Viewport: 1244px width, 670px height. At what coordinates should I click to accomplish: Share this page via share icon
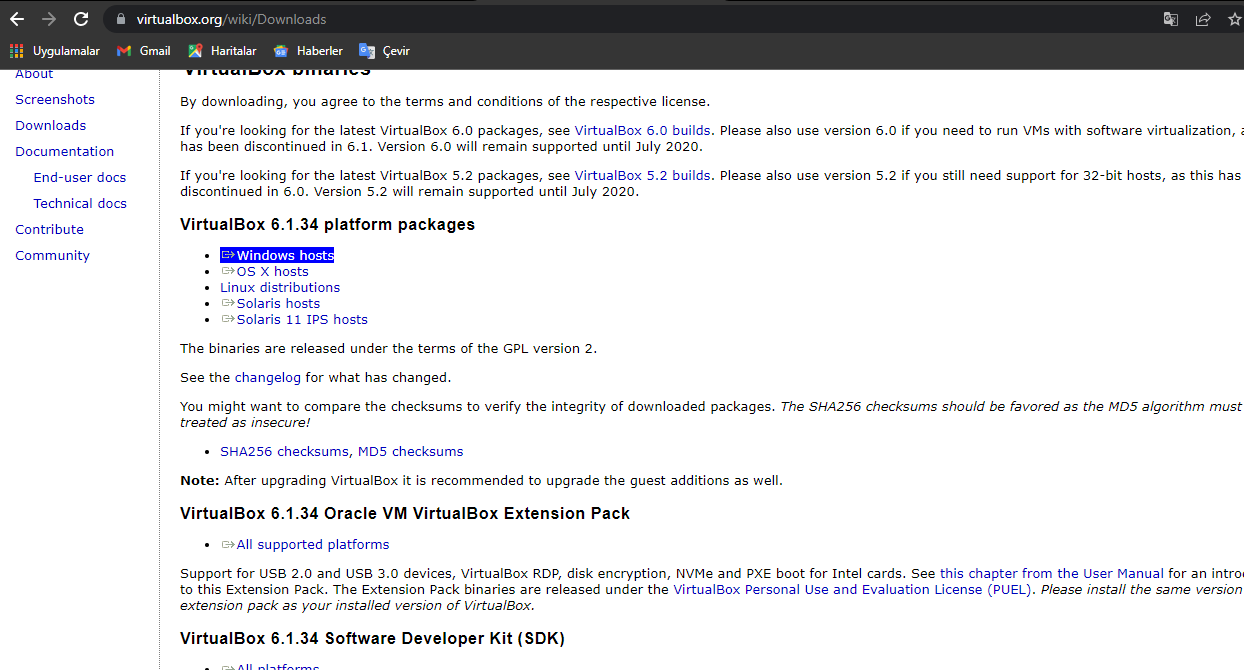1203,19
